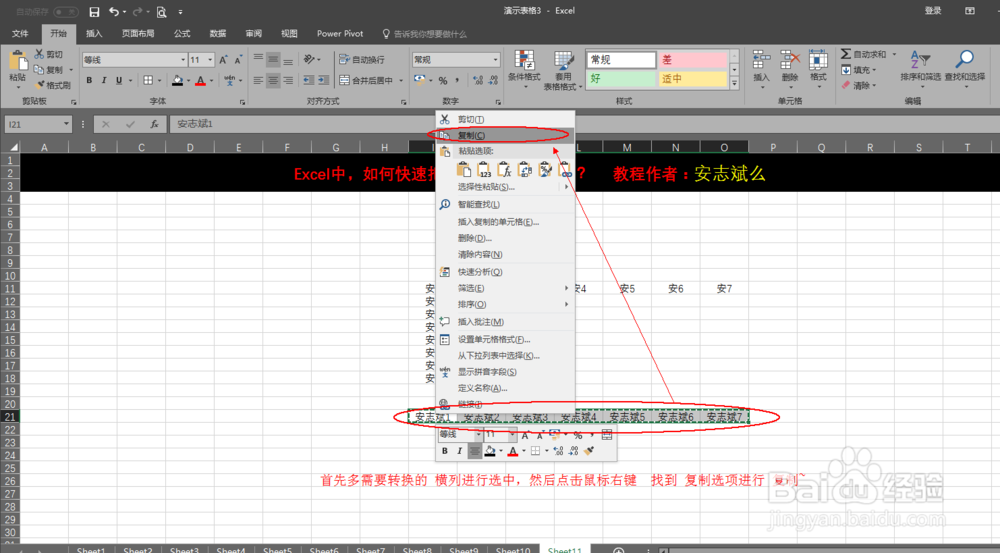Click the Merge and Center icon
The height and width of the screenshot is (553, 1000).
(344, 80)
